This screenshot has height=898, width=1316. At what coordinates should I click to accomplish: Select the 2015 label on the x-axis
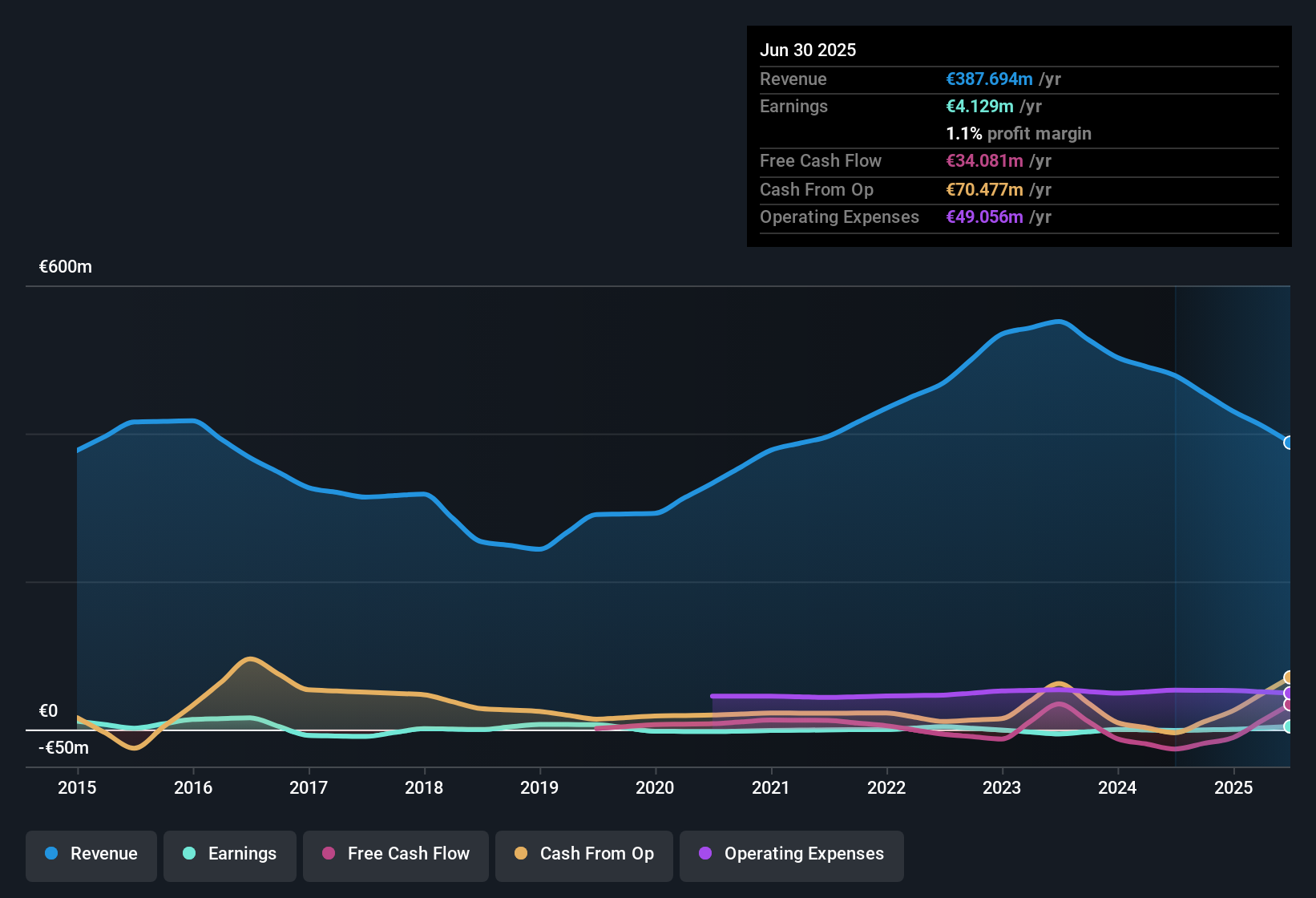[x=76, y=788]
